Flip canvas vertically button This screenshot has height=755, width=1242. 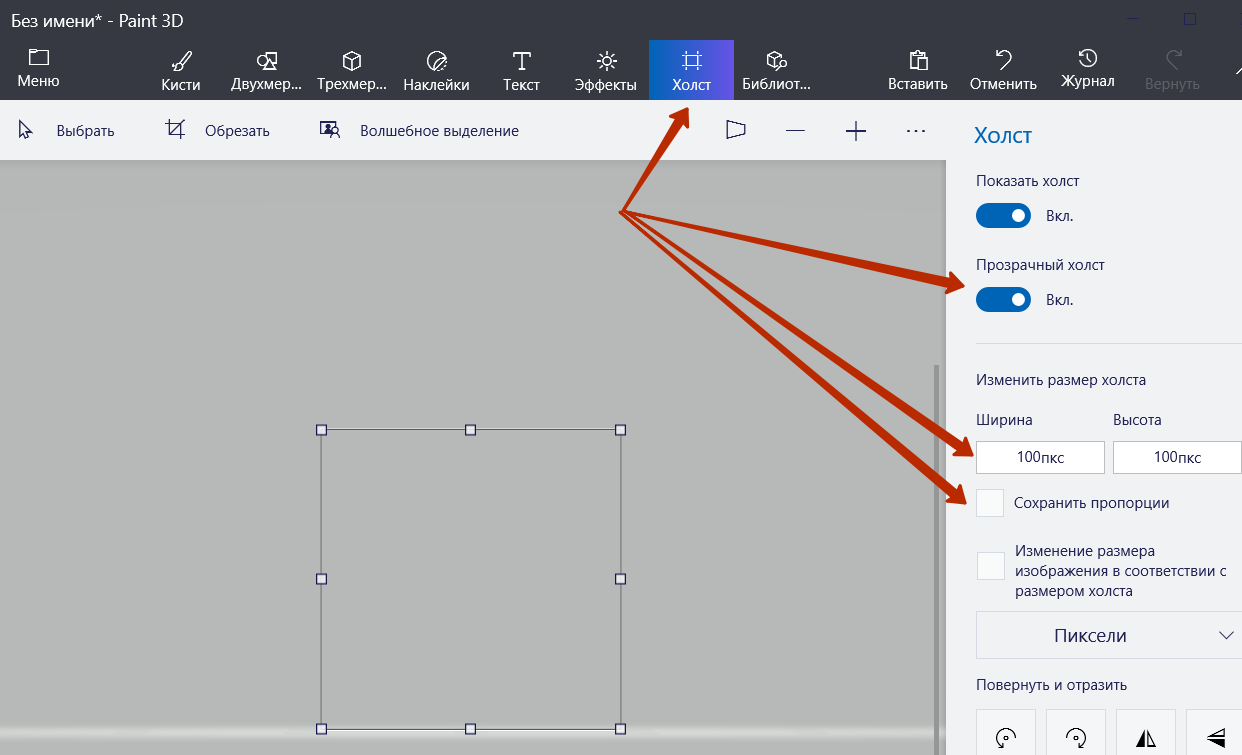tap(1214, 732)
